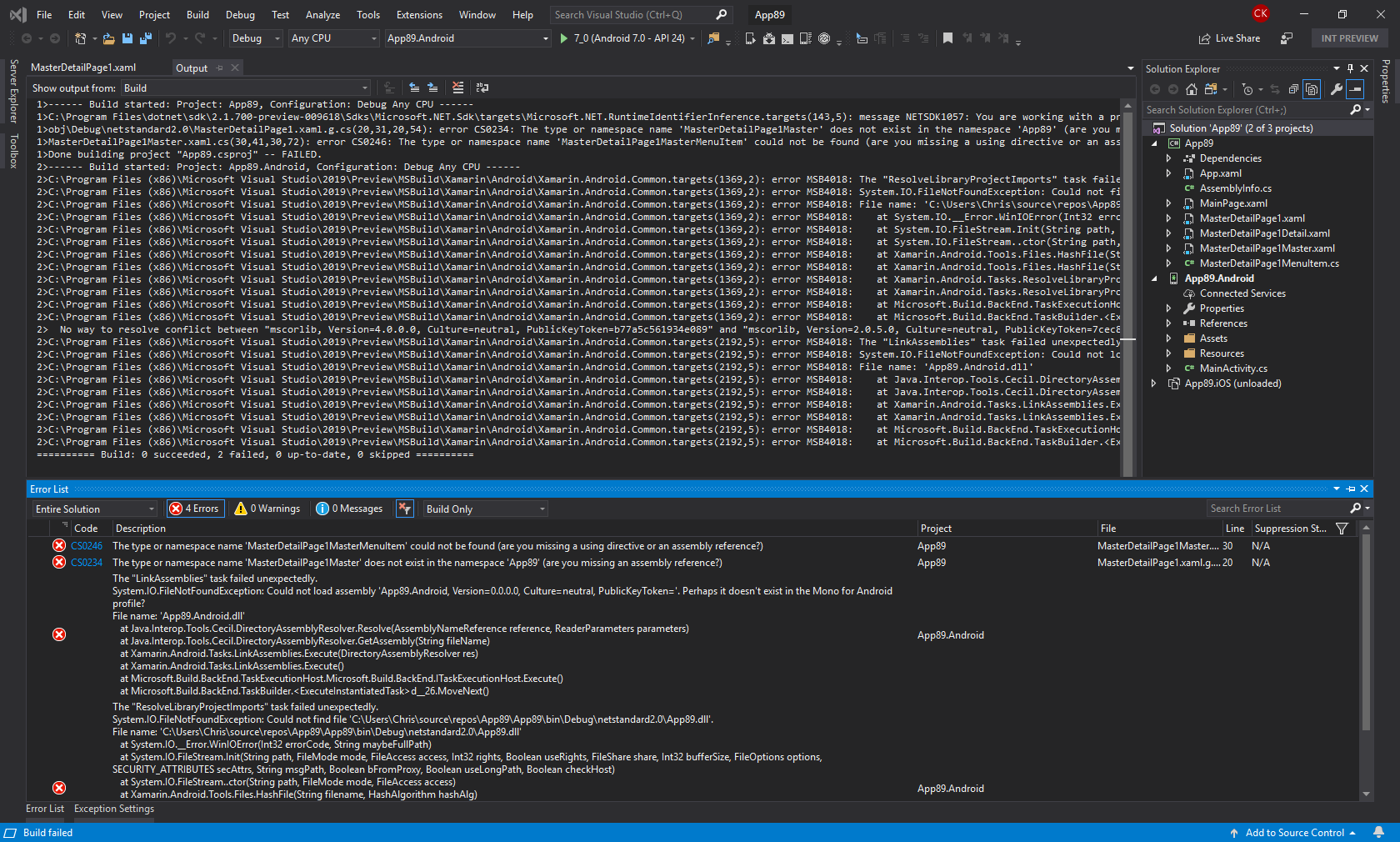Click the CS0246 error code link

point(87,545)
